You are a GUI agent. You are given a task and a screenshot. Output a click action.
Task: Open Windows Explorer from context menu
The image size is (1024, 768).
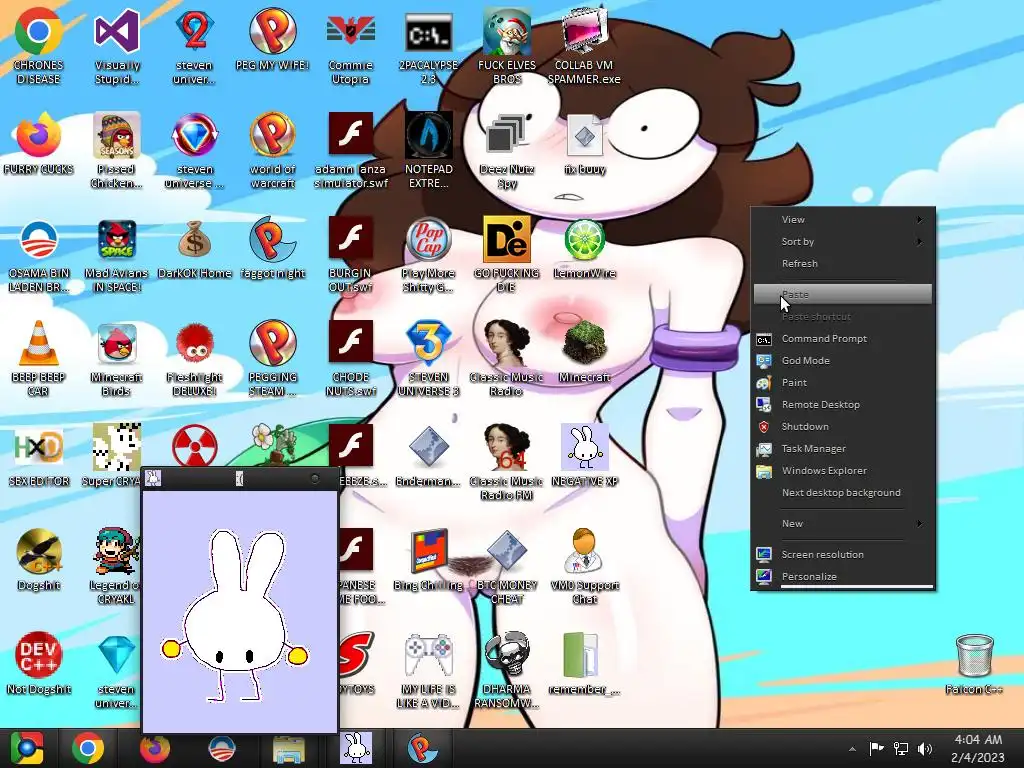coord(842,470)
